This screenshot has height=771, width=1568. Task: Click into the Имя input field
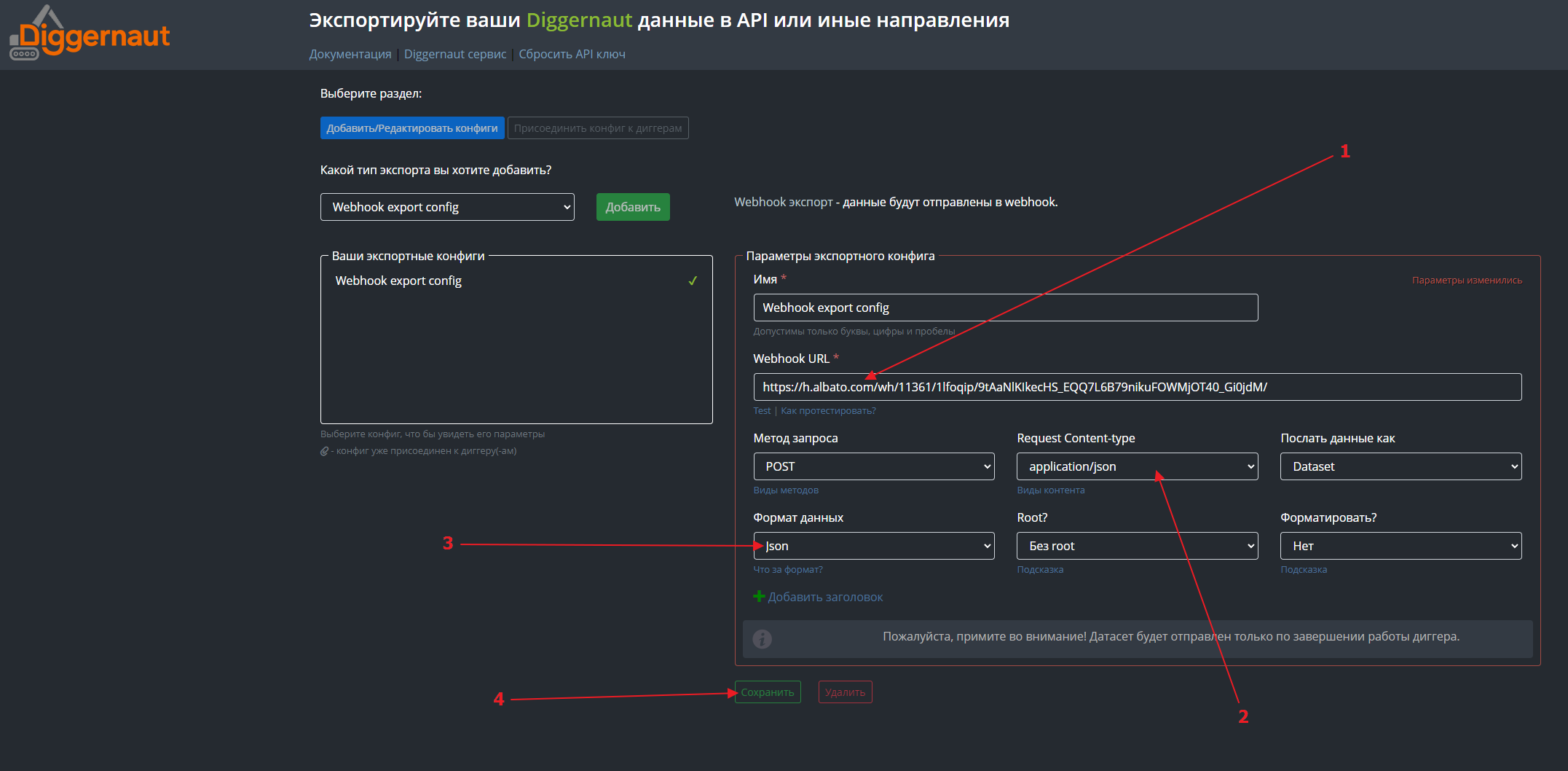pos(1006,308)
